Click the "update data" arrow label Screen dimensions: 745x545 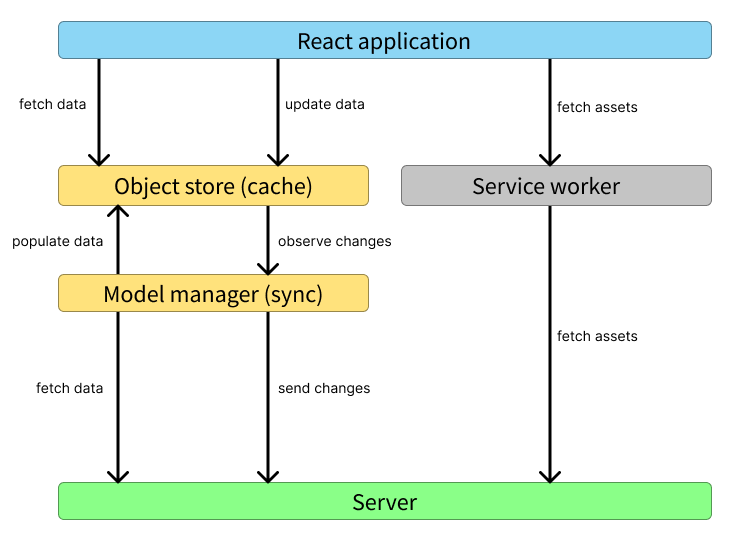point(325,104)
